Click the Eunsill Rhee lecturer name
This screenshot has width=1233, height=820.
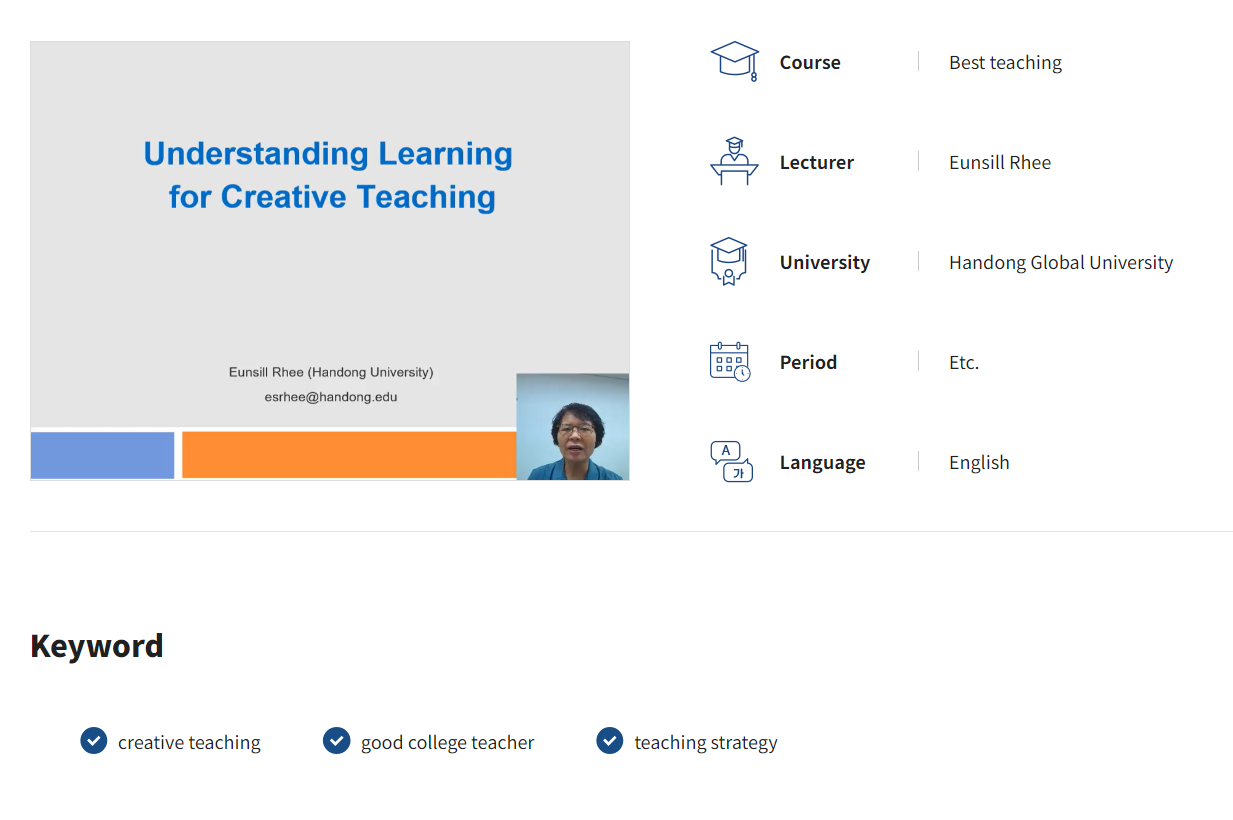click(1000, 162)
